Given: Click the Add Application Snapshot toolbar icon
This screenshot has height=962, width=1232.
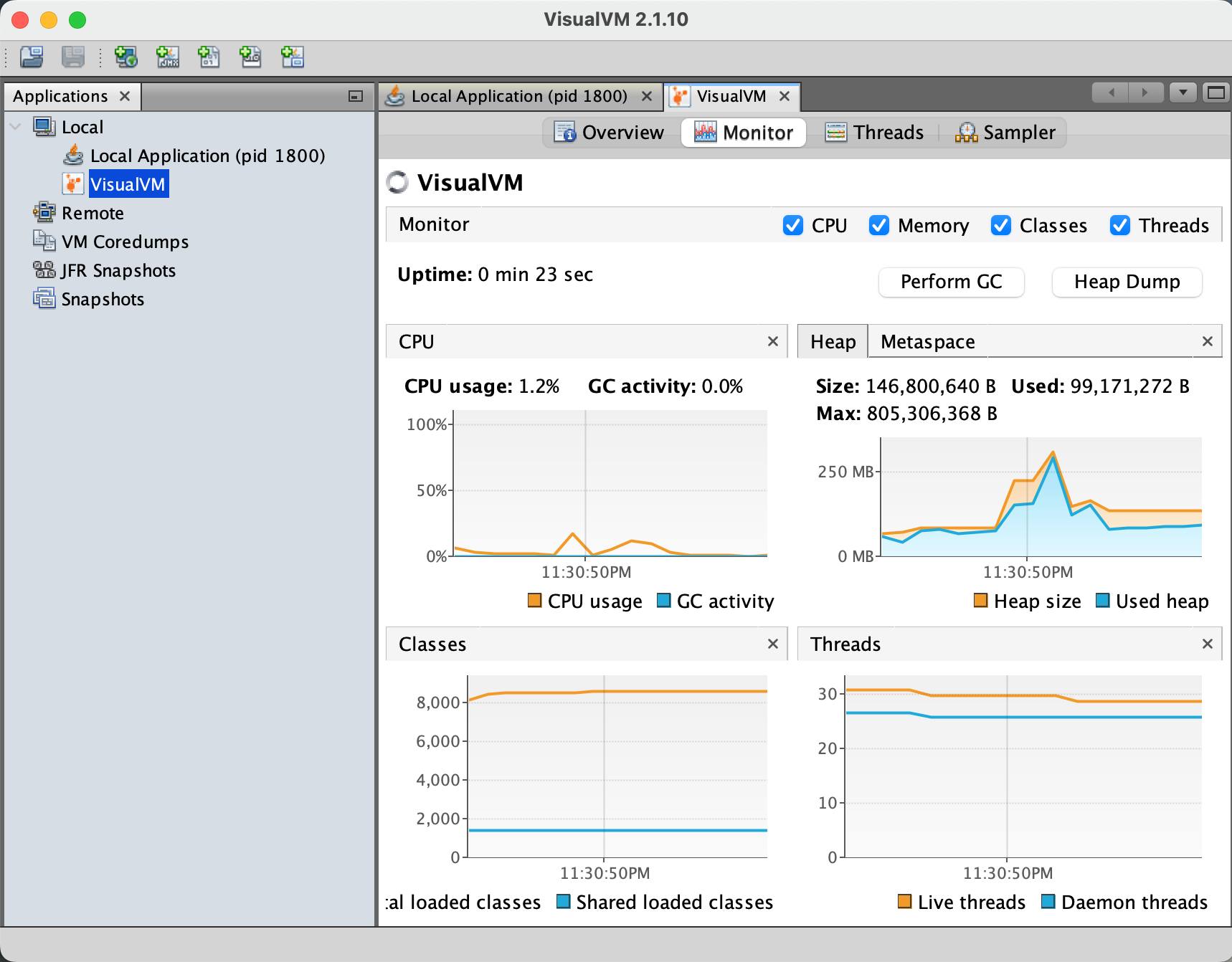Looking at the screenshot, I should [x=293, y=57].
